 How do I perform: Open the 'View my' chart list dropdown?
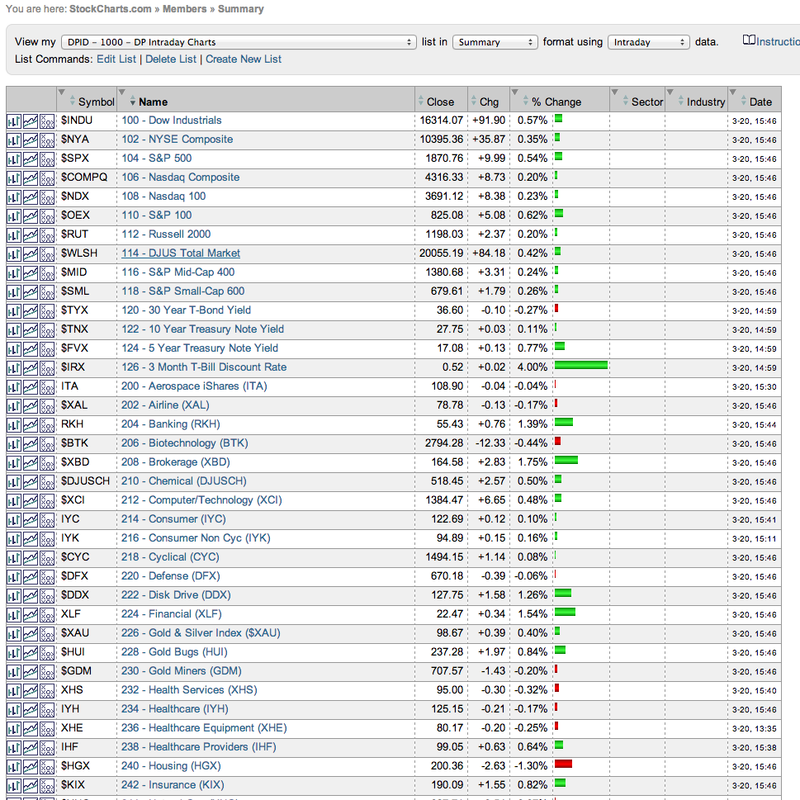(238, 42)
